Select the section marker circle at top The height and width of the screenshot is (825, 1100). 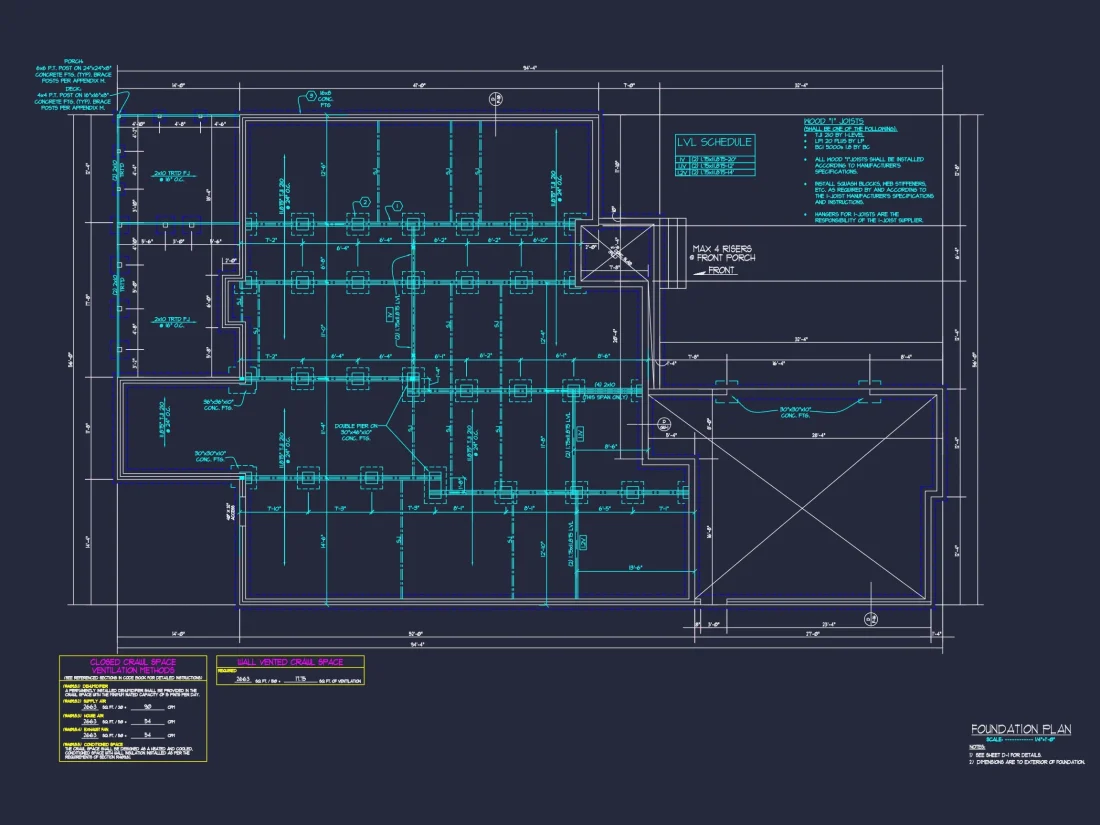point(494,98)
